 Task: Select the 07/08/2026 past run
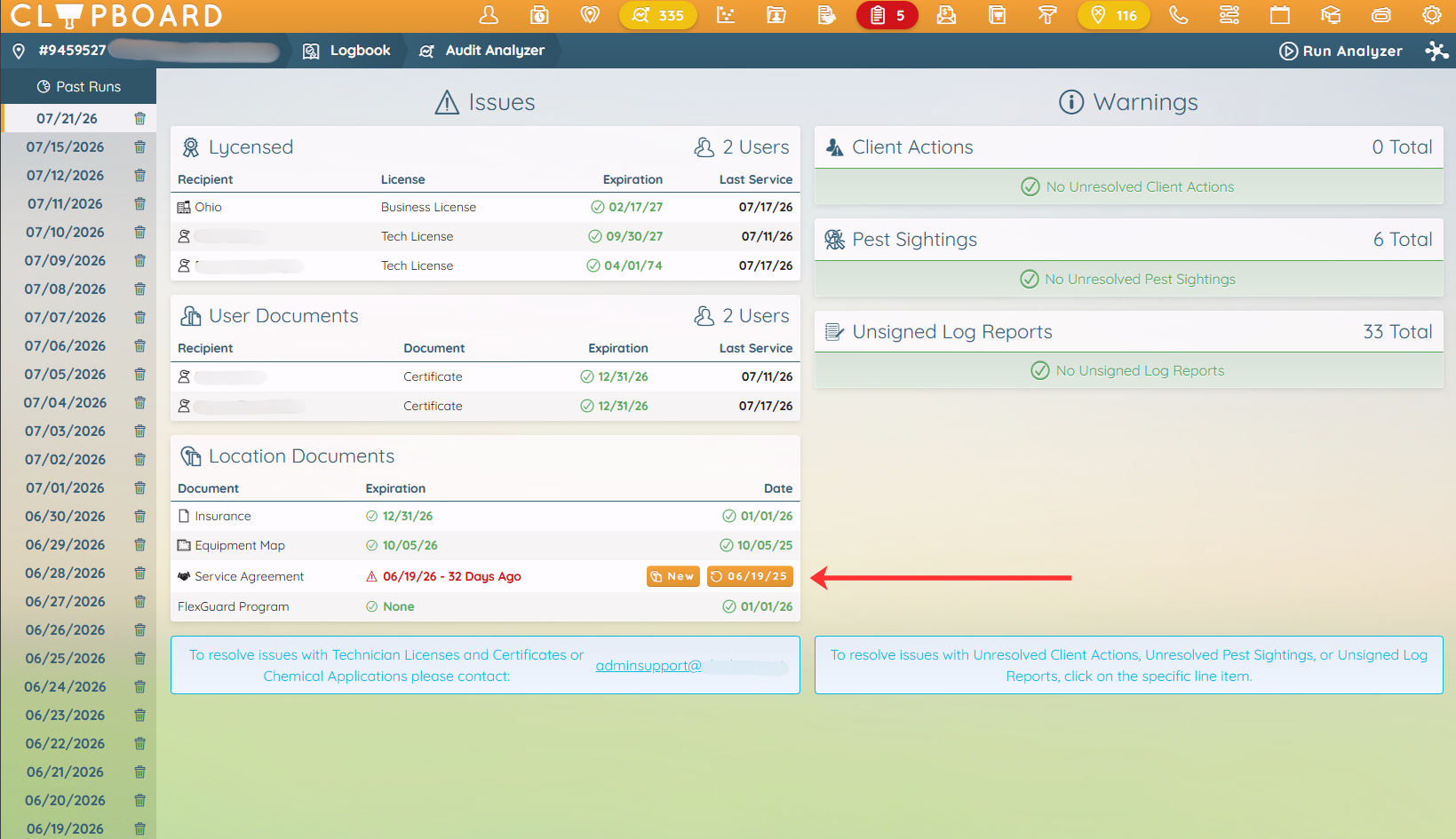click(65, 289)
